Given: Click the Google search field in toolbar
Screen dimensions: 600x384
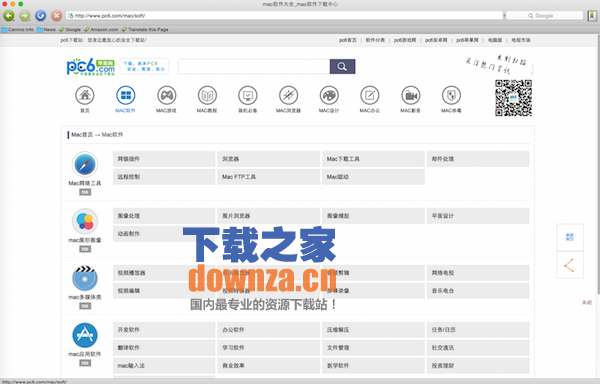Looking at the screenshot, I should 545,16.
